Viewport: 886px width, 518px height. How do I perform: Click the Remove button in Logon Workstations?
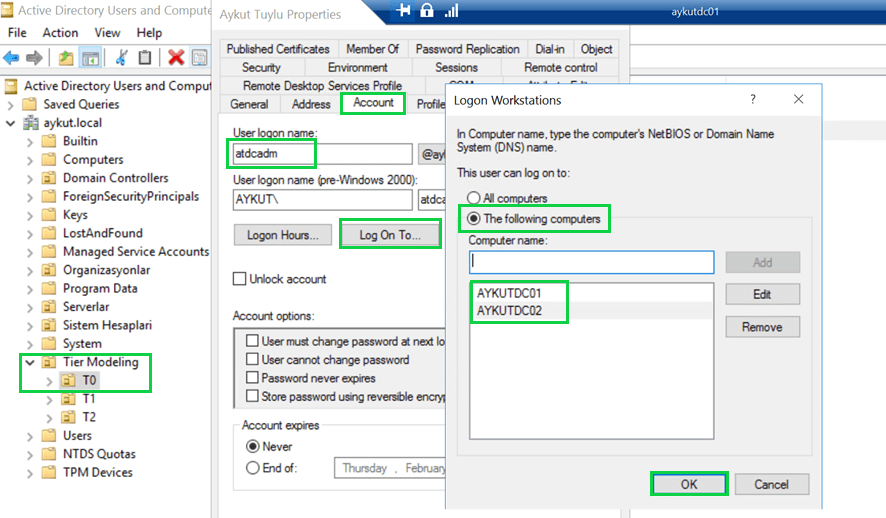click(762, 327)
